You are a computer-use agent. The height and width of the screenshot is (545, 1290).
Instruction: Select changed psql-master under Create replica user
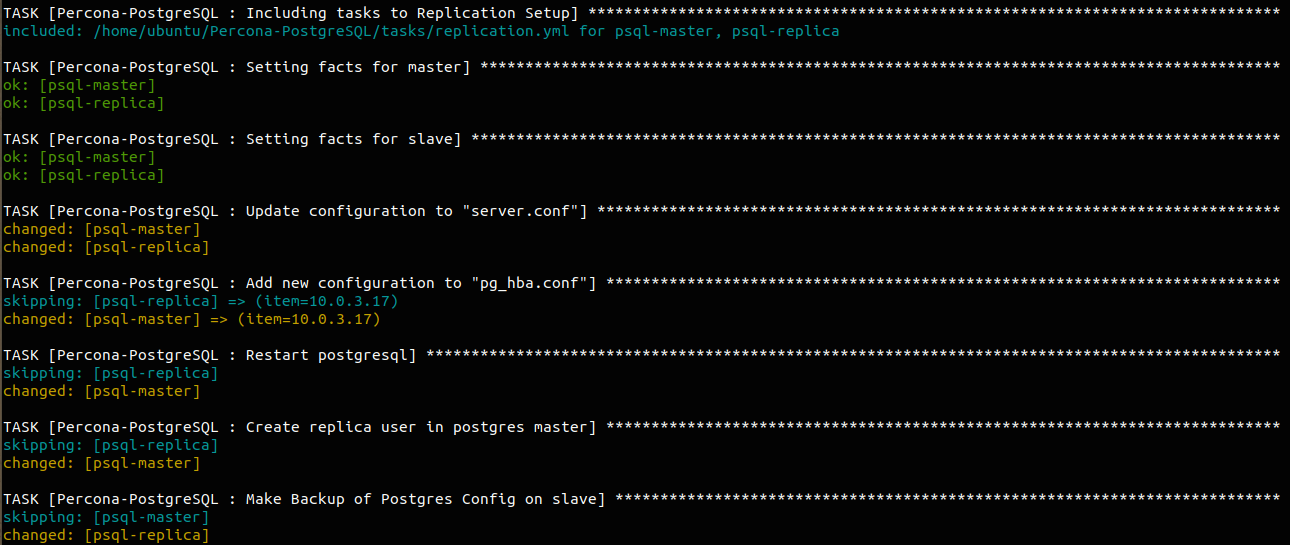point(102,463)
